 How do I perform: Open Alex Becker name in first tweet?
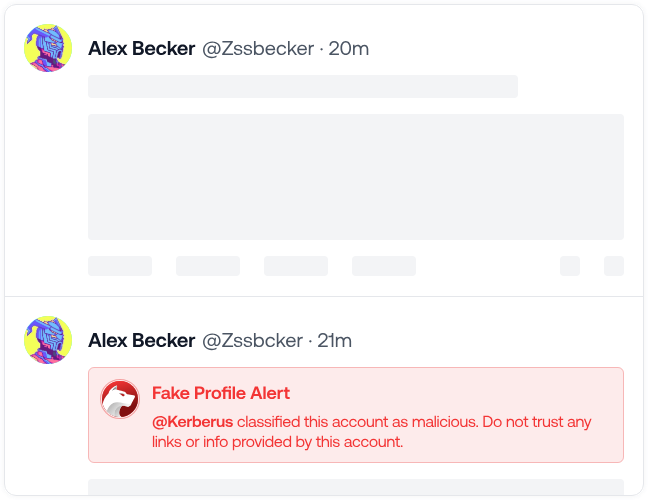(x=141, y=48)
